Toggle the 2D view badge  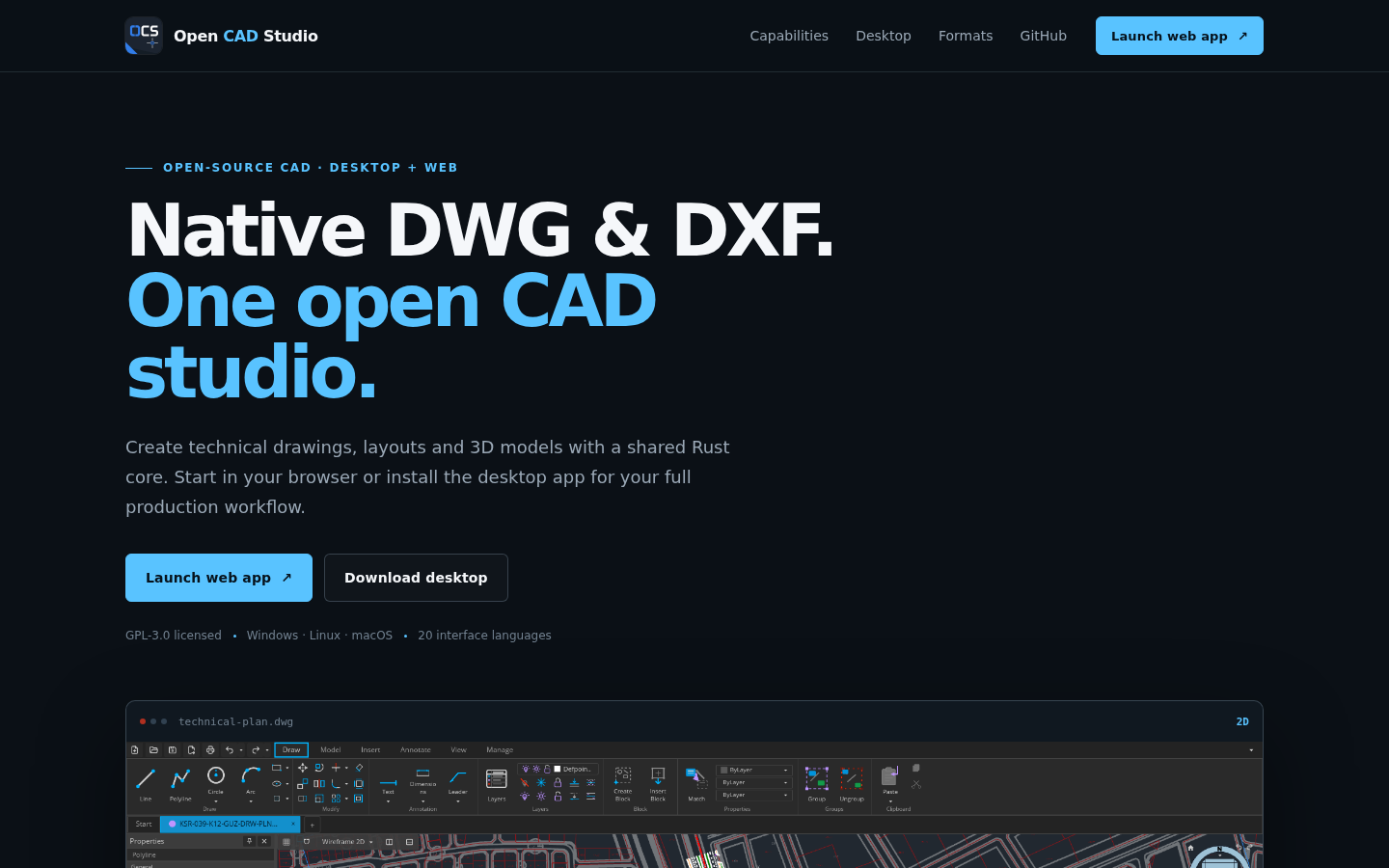(x=1242, y=721)
